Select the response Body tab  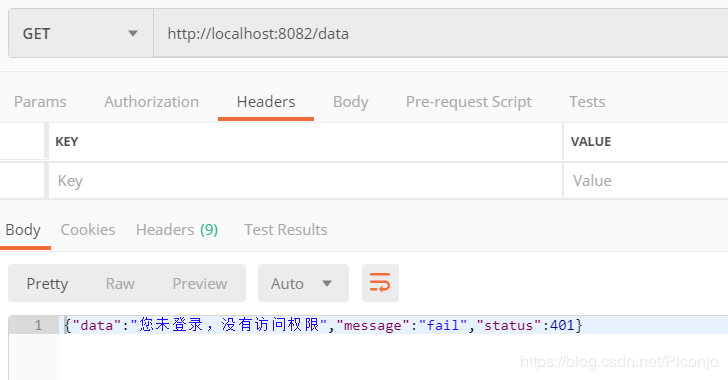pos(23,229)
